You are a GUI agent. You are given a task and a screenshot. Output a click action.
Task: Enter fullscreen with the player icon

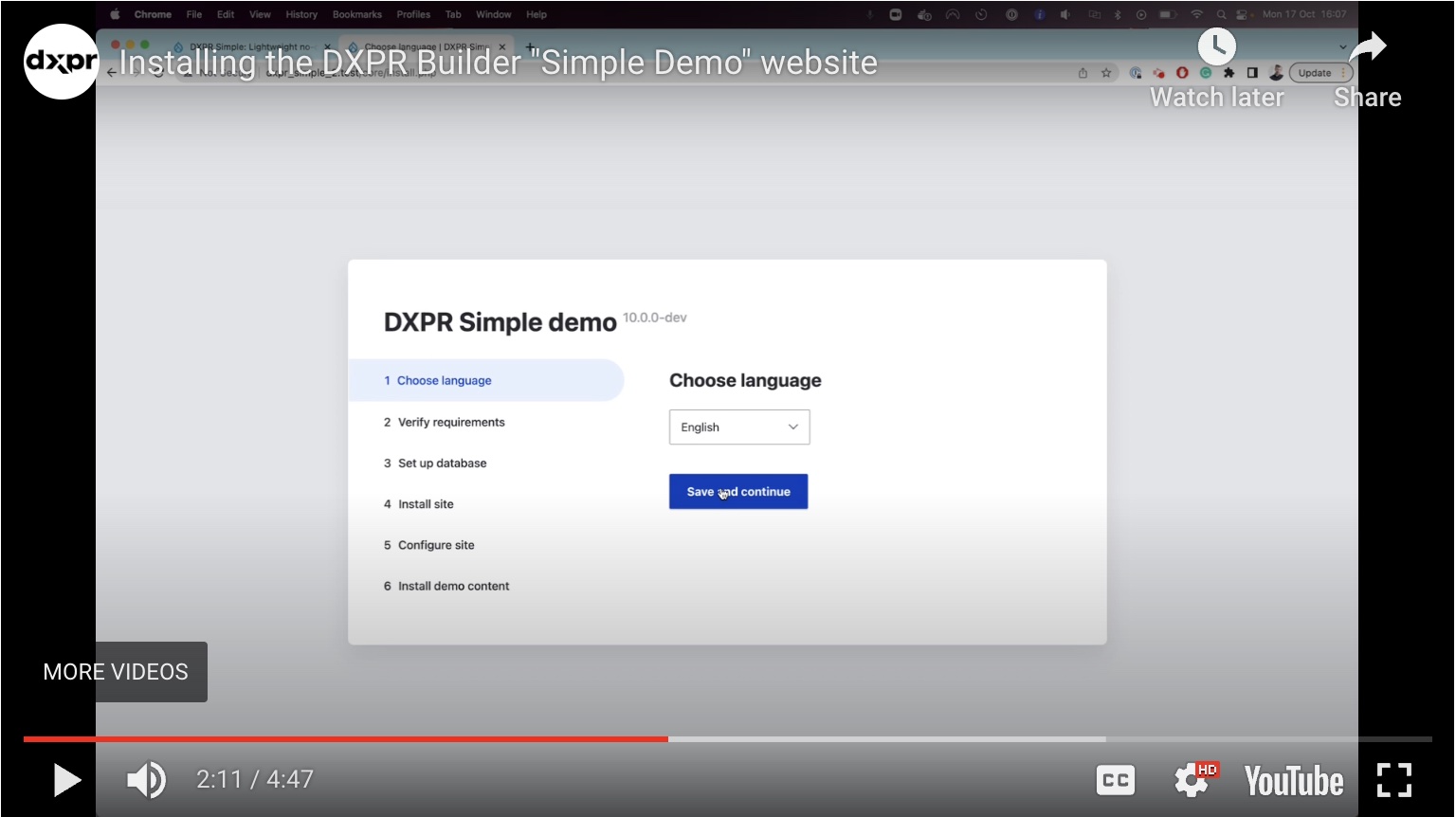click(1394, 779)
